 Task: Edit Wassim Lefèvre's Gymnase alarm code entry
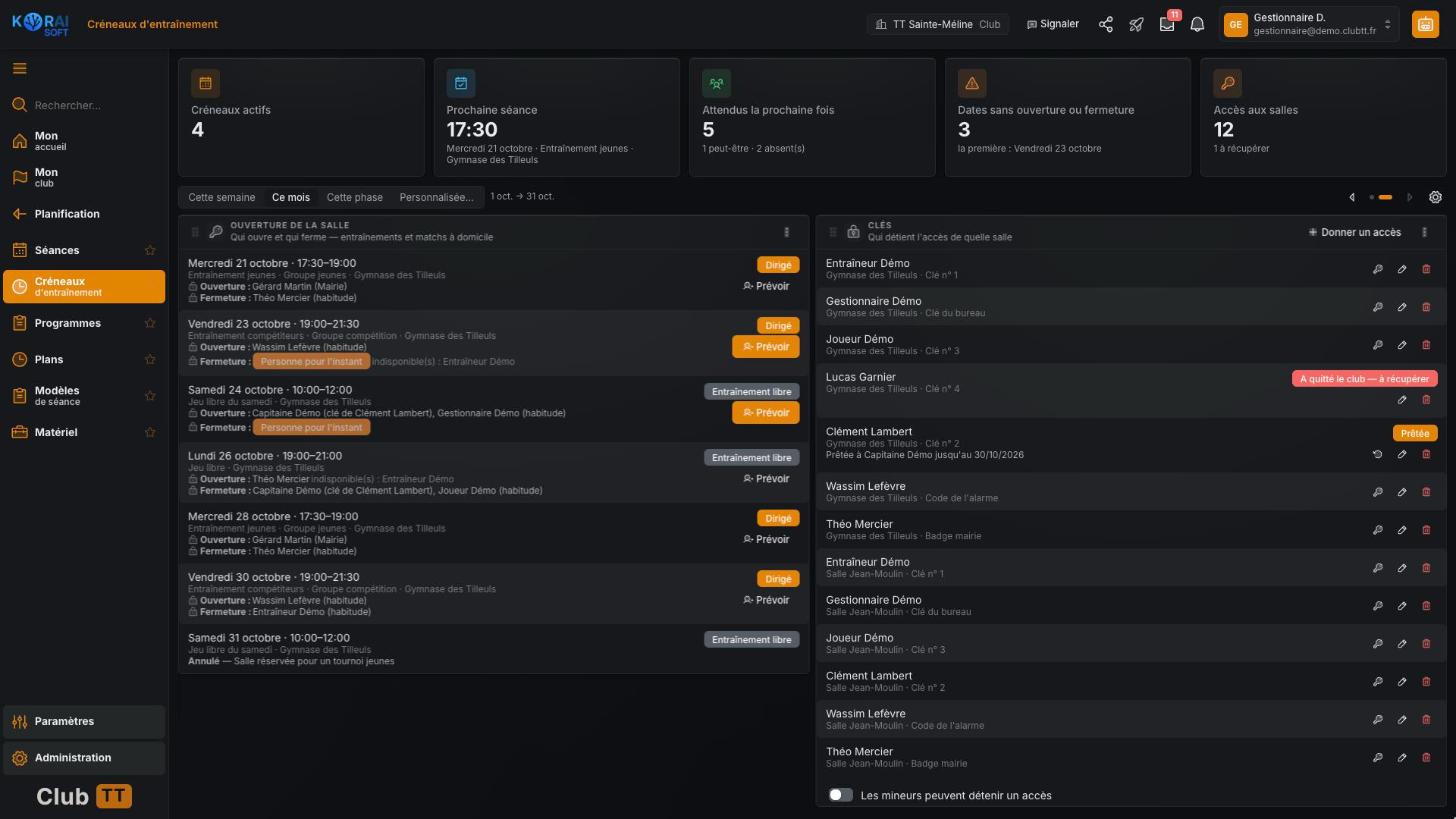[1402, 492]
